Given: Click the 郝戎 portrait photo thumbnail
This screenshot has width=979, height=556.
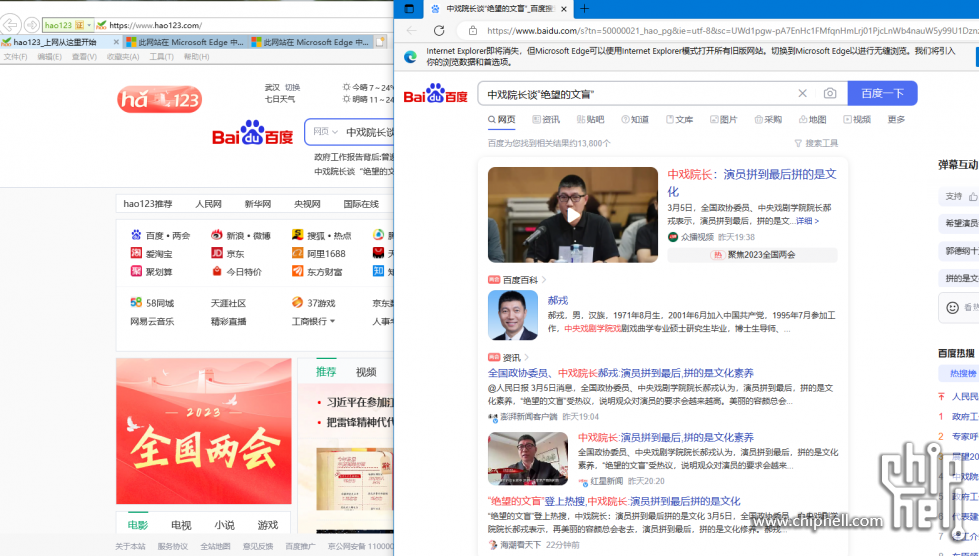Looking at the screenshot, I should pyautogui.click(x=513, y=315).
